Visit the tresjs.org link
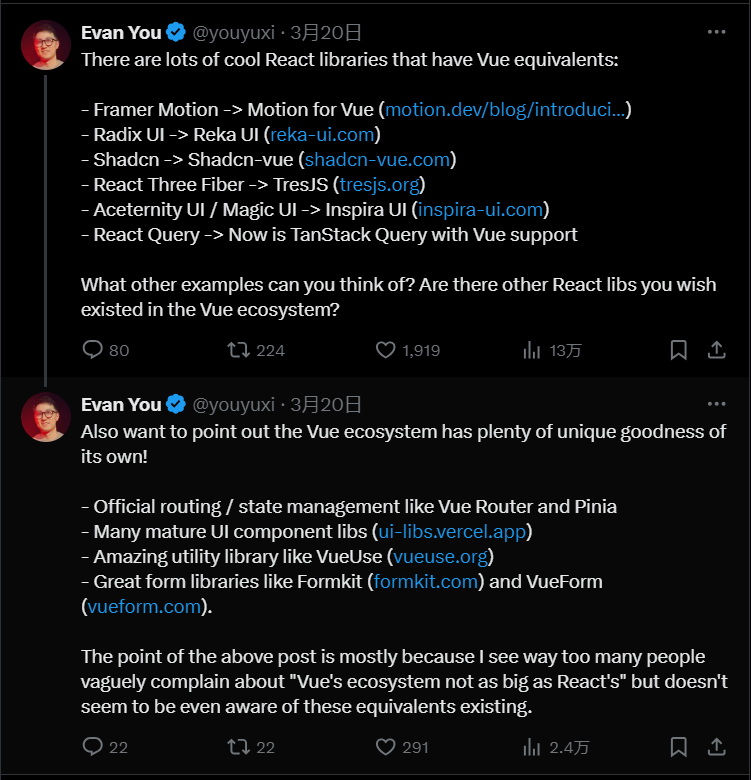 tap(380, 185)
